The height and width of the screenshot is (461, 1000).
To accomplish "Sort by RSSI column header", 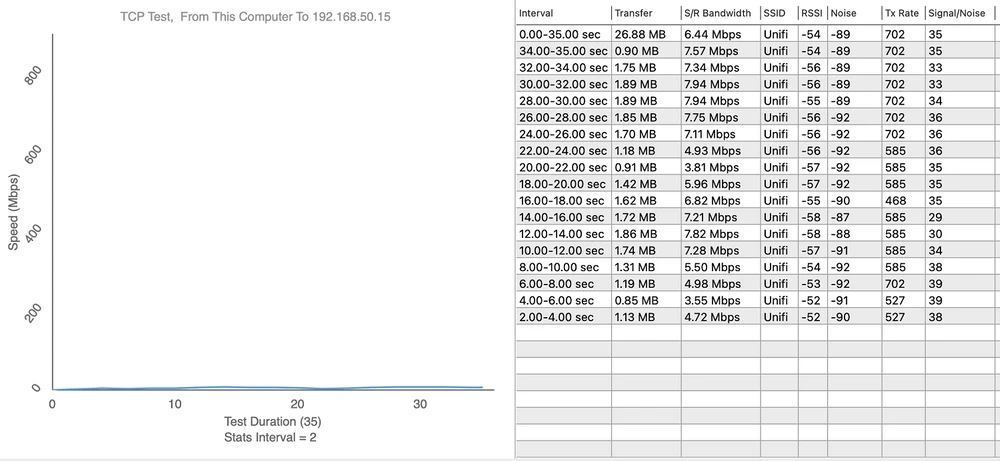I will [811, 13].
